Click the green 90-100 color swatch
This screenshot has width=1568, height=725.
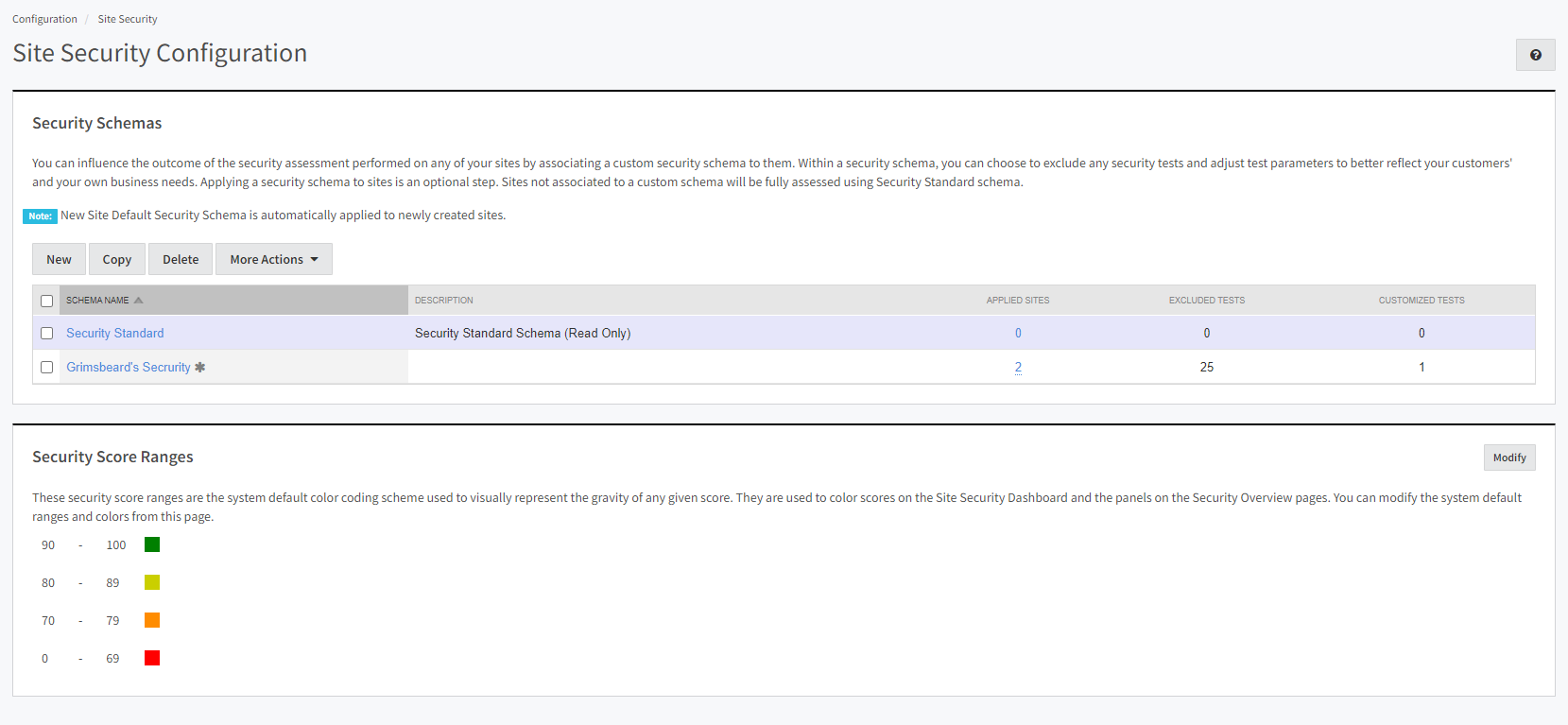(152, 544)
